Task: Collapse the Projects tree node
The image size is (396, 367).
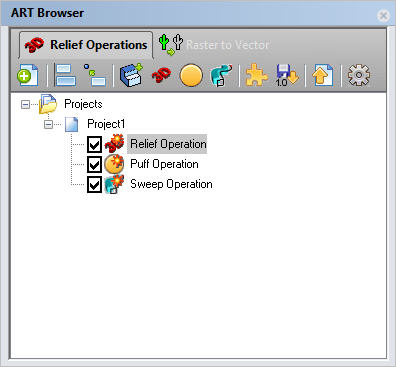Action: pos(25,105)
